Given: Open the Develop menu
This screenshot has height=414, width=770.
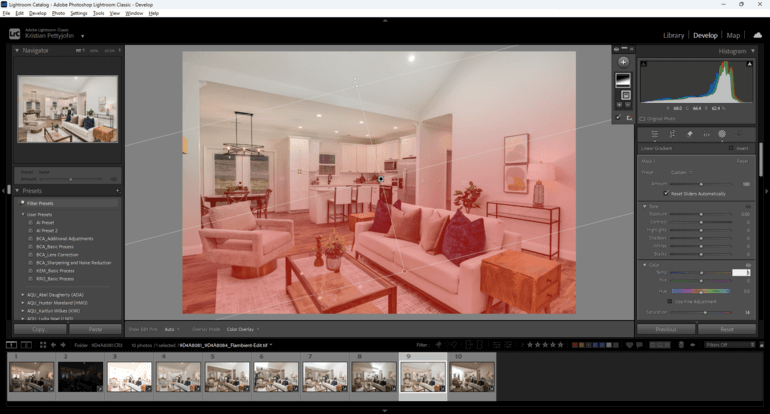Looking at the screenshot, I should tap(37, 13).
